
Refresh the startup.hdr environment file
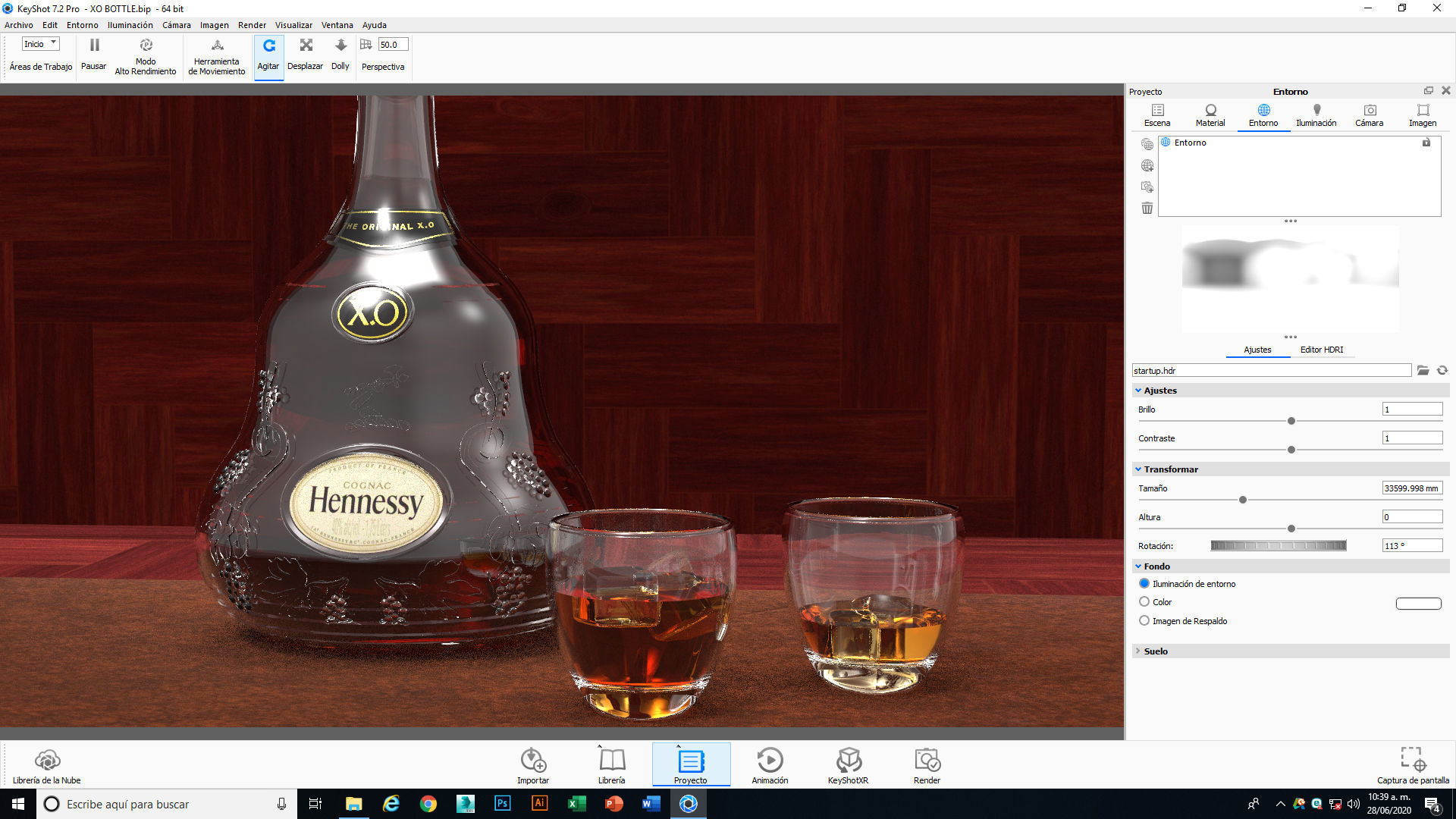(x=1442, y=371)
